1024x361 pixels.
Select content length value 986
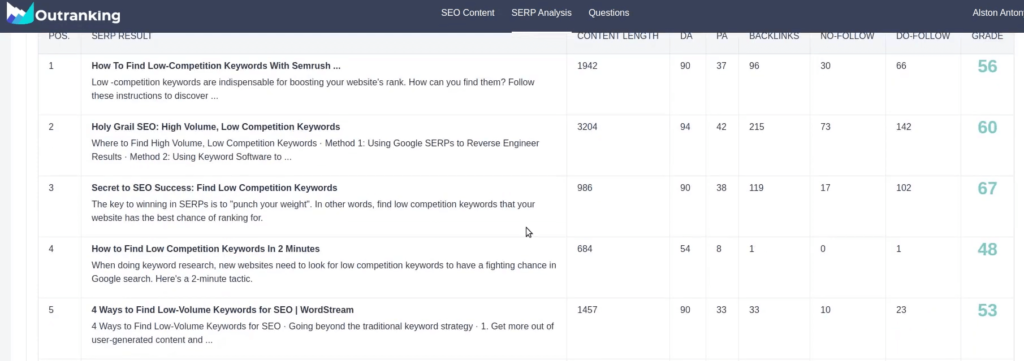point(584,188)
